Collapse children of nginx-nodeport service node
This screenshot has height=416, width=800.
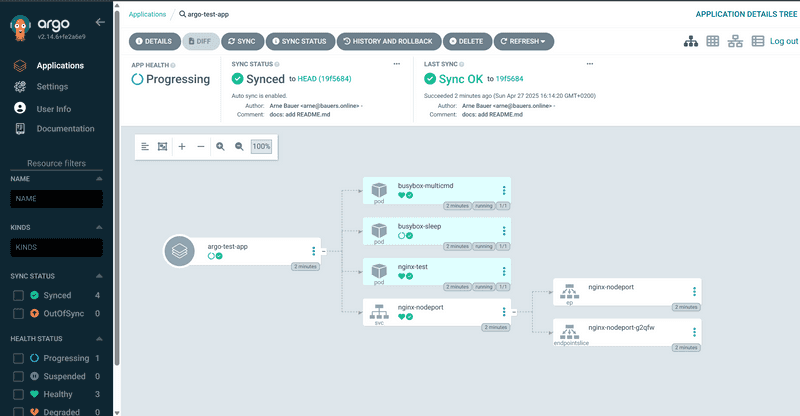[514, 312]
